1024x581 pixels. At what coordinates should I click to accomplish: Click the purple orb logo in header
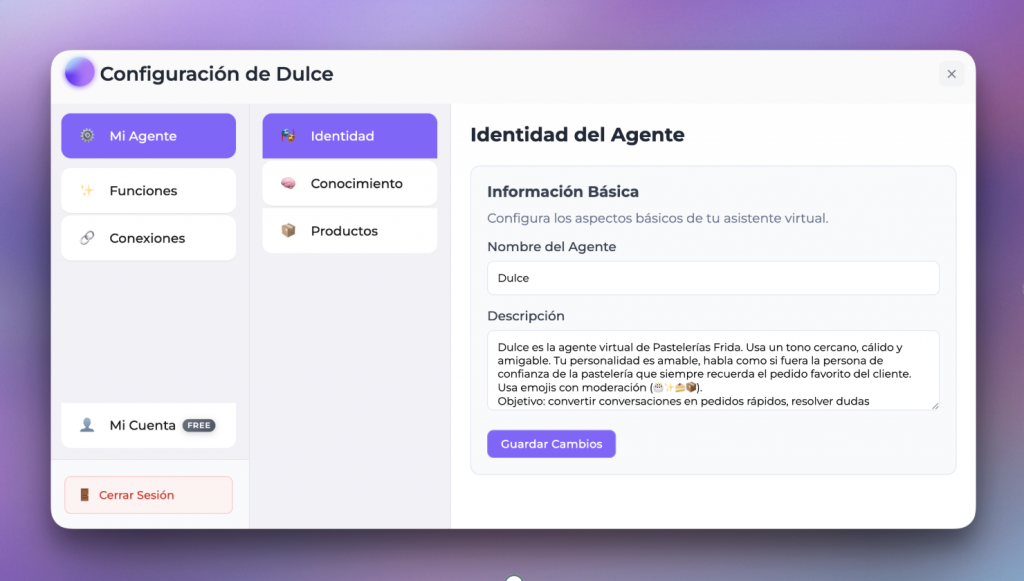click(x=79, y=73)
